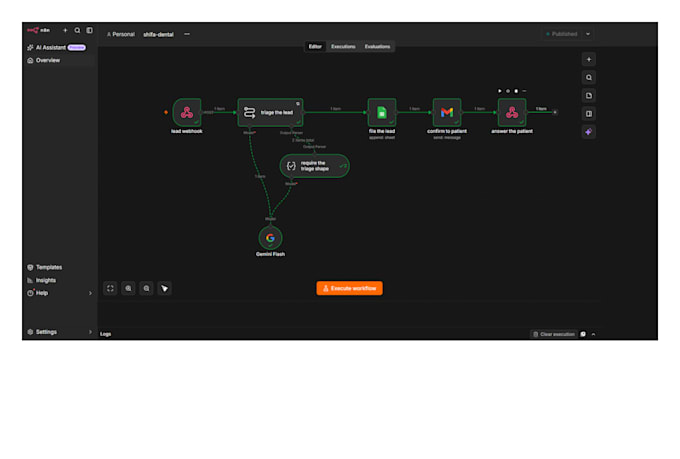The width and height of the screenshot is (680, 459).
Task: Click the pointer tool icon in canvas controls
Action: (164, 289)
